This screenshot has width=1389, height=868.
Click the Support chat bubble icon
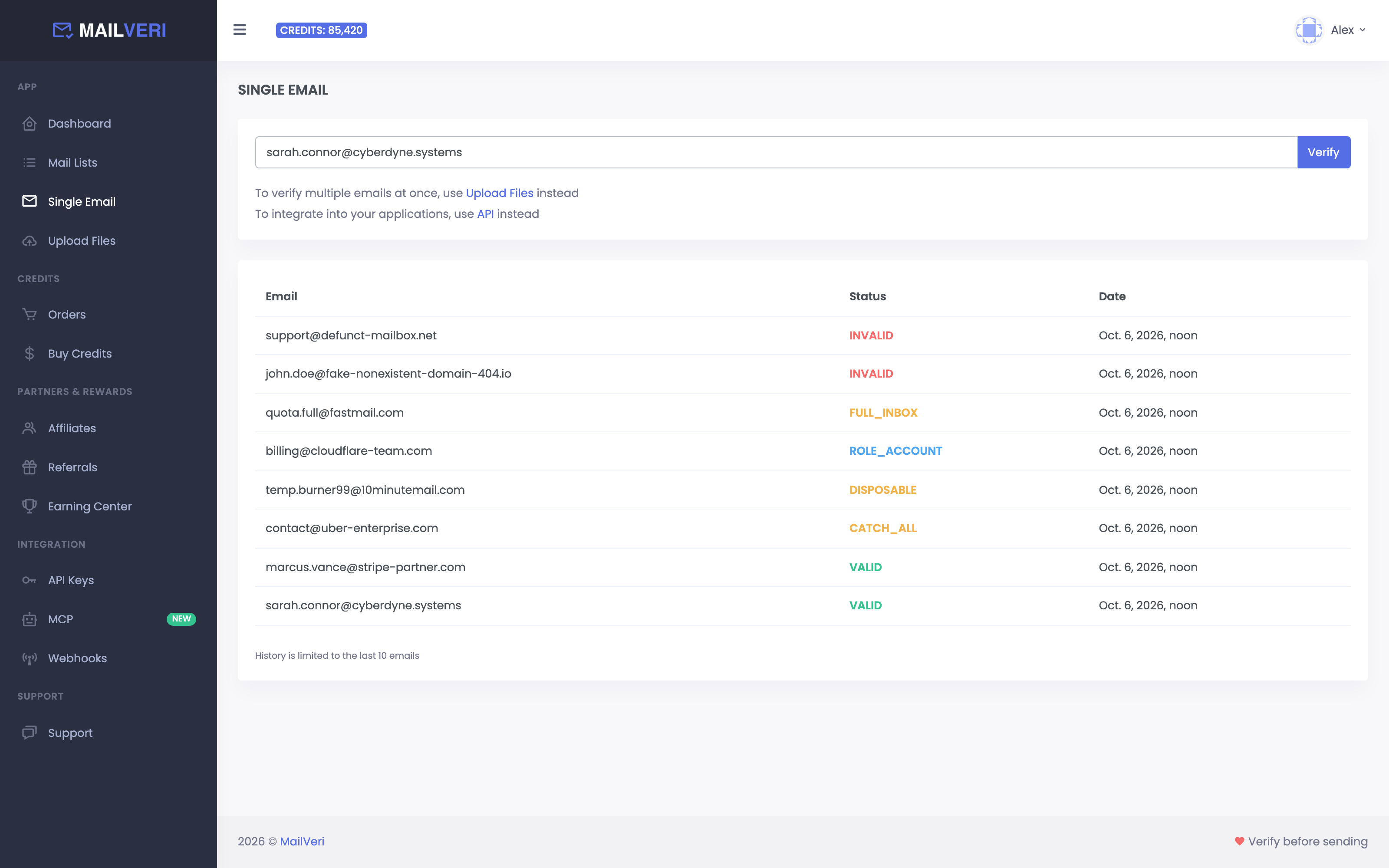tap(29, 733)
